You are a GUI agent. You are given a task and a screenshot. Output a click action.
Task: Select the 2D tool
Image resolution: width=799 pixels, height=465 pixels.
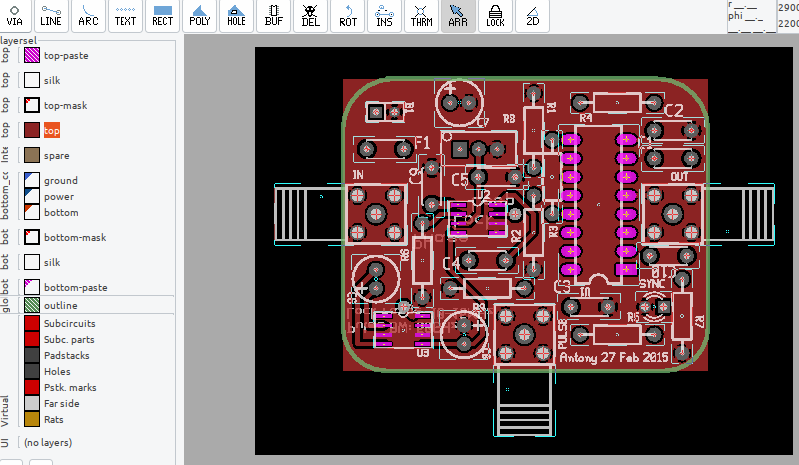pos(532,16)
